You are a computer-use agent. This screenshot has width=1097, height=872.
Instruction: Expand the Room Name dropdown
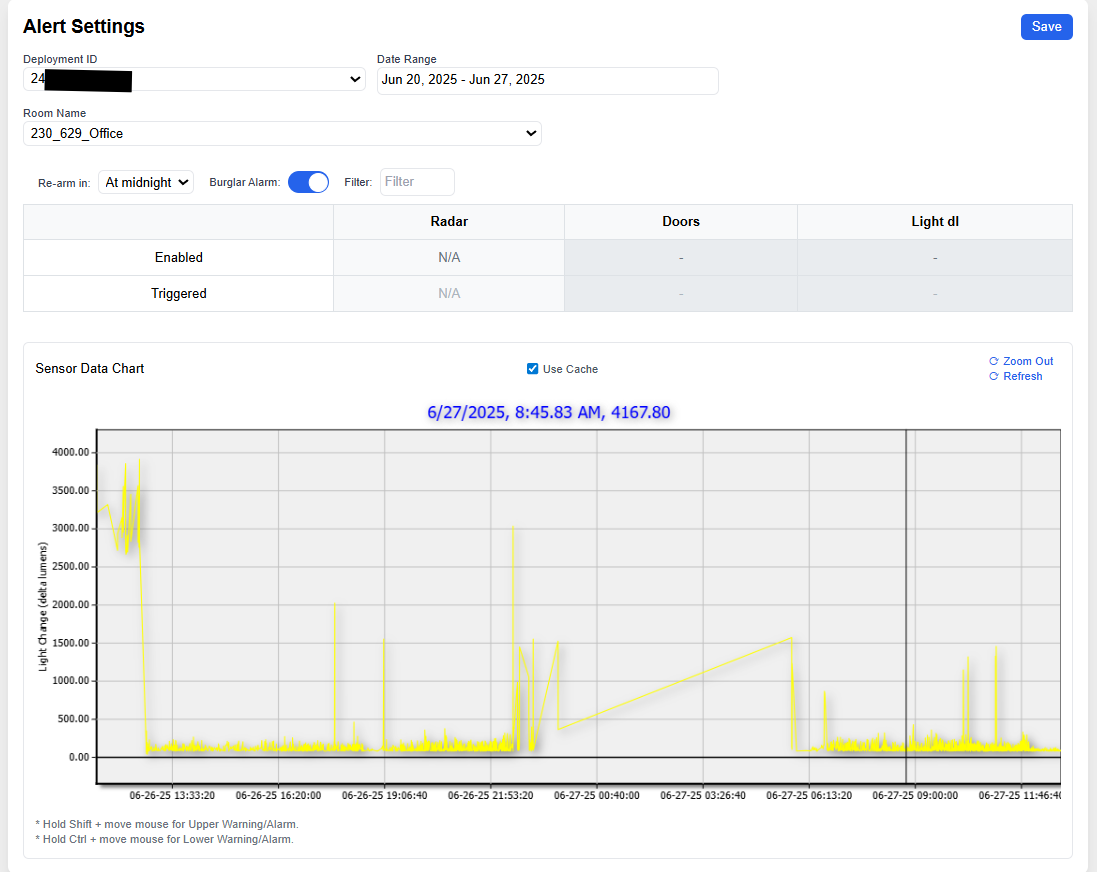(282, 133)
